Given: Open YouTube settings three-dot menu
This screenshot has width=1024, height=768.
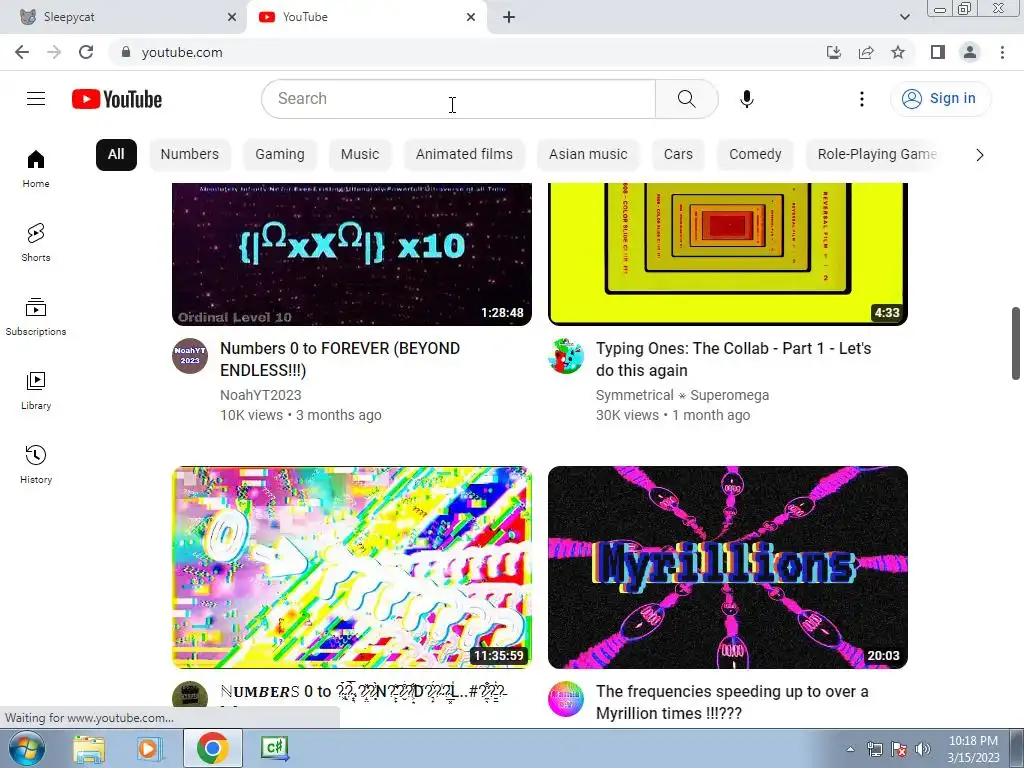Looking at the screenshot, I should point(861,99).
